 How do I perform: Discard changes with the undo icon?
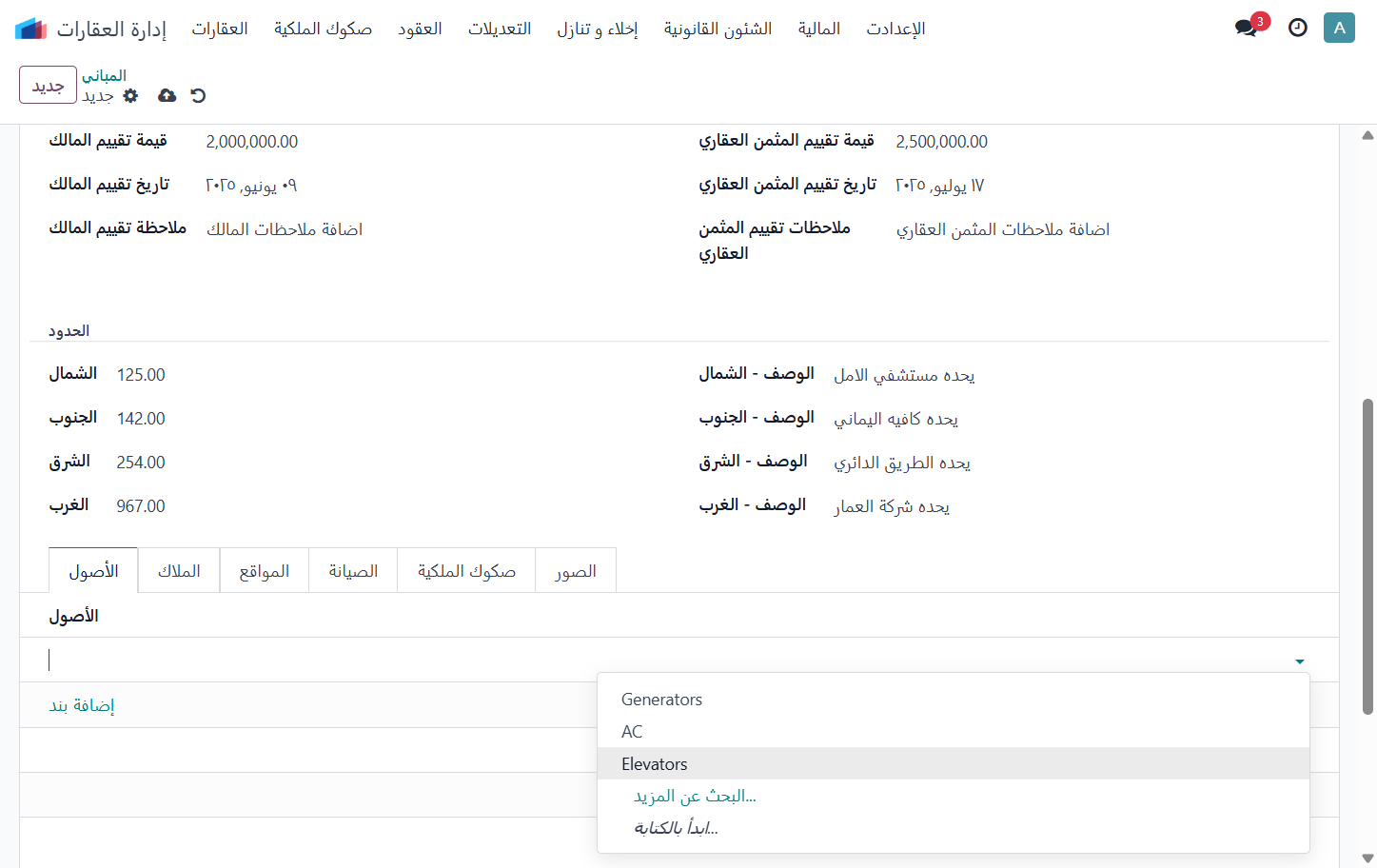(198, 95)
